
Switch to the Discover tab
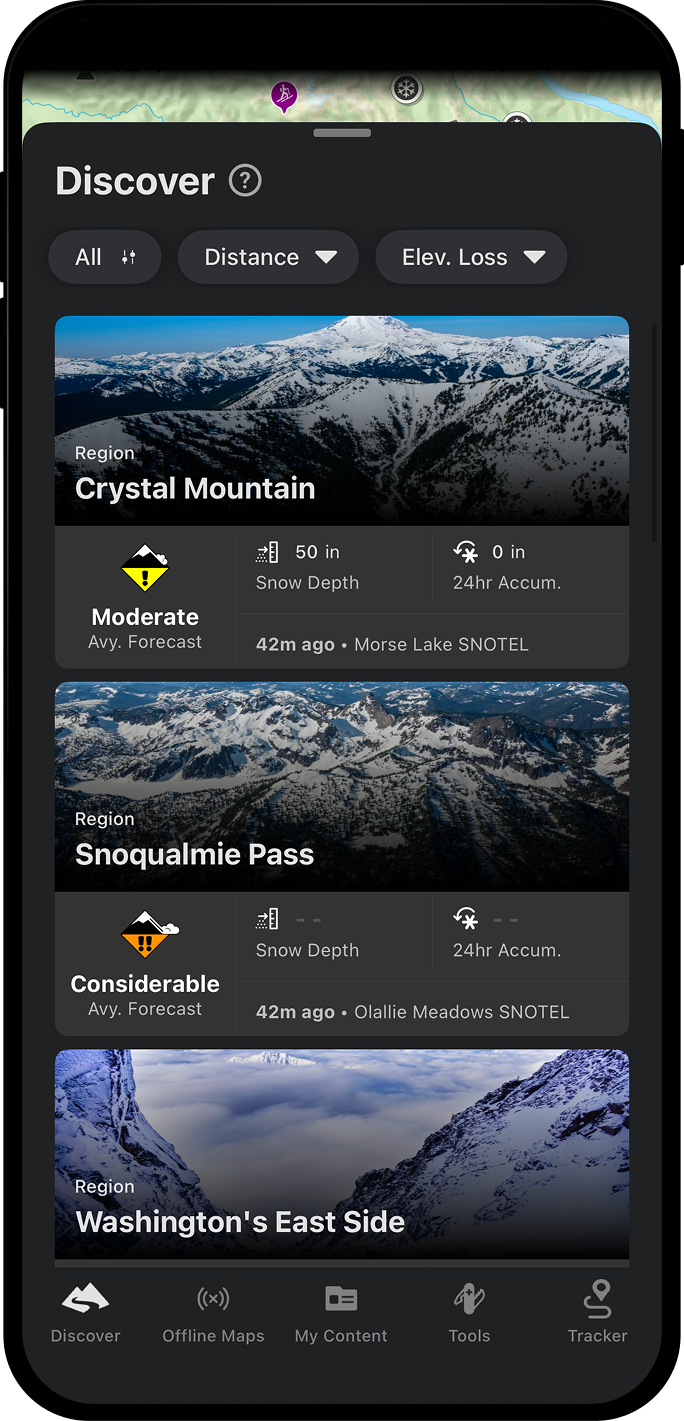(86, 1312)
